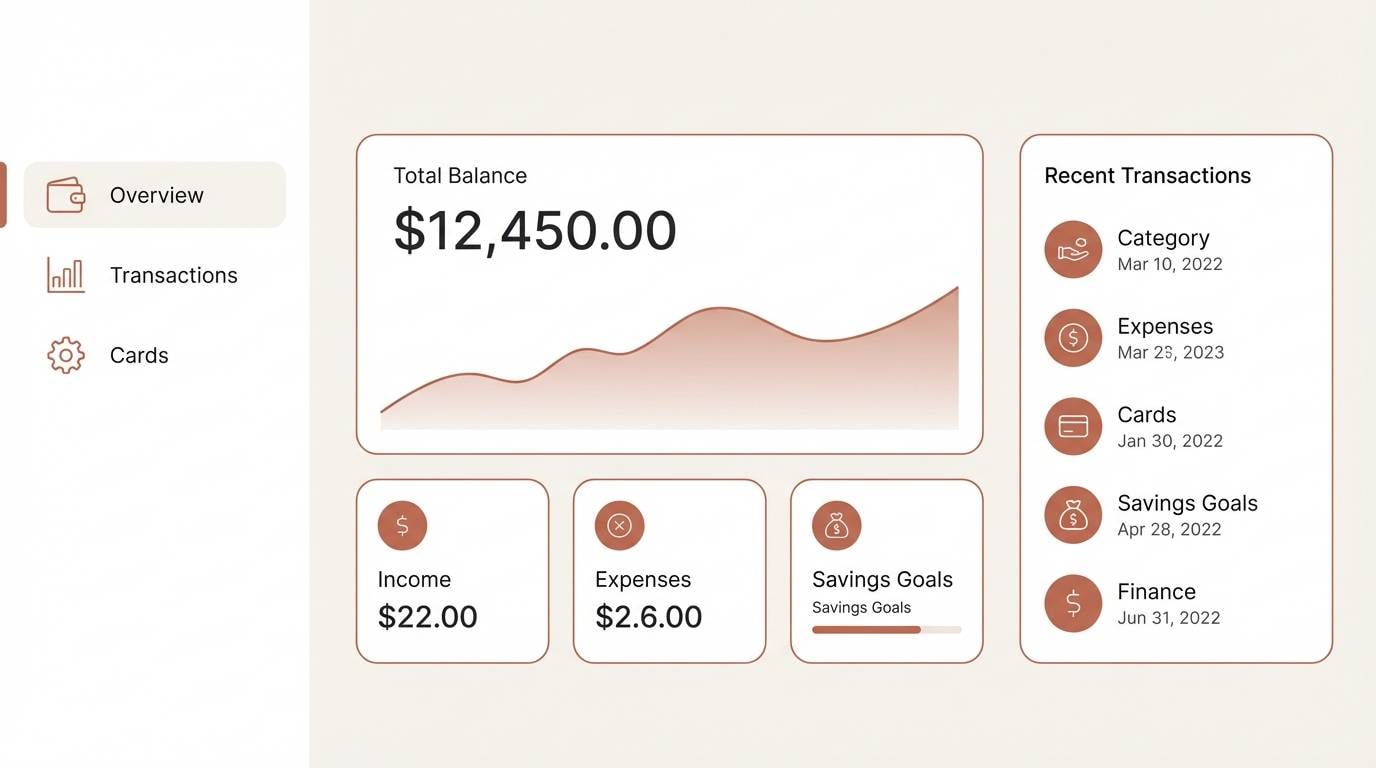1376x768 pixels.
Task: Click the money bag icon on Savings Goals card
Action: coord(837,525)
